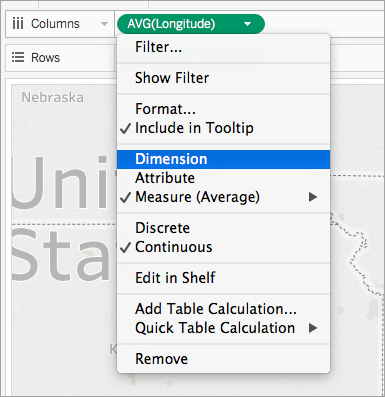Click the Columns shelf icon
Screen dimensions: 385x397
[x=18, y=24]
